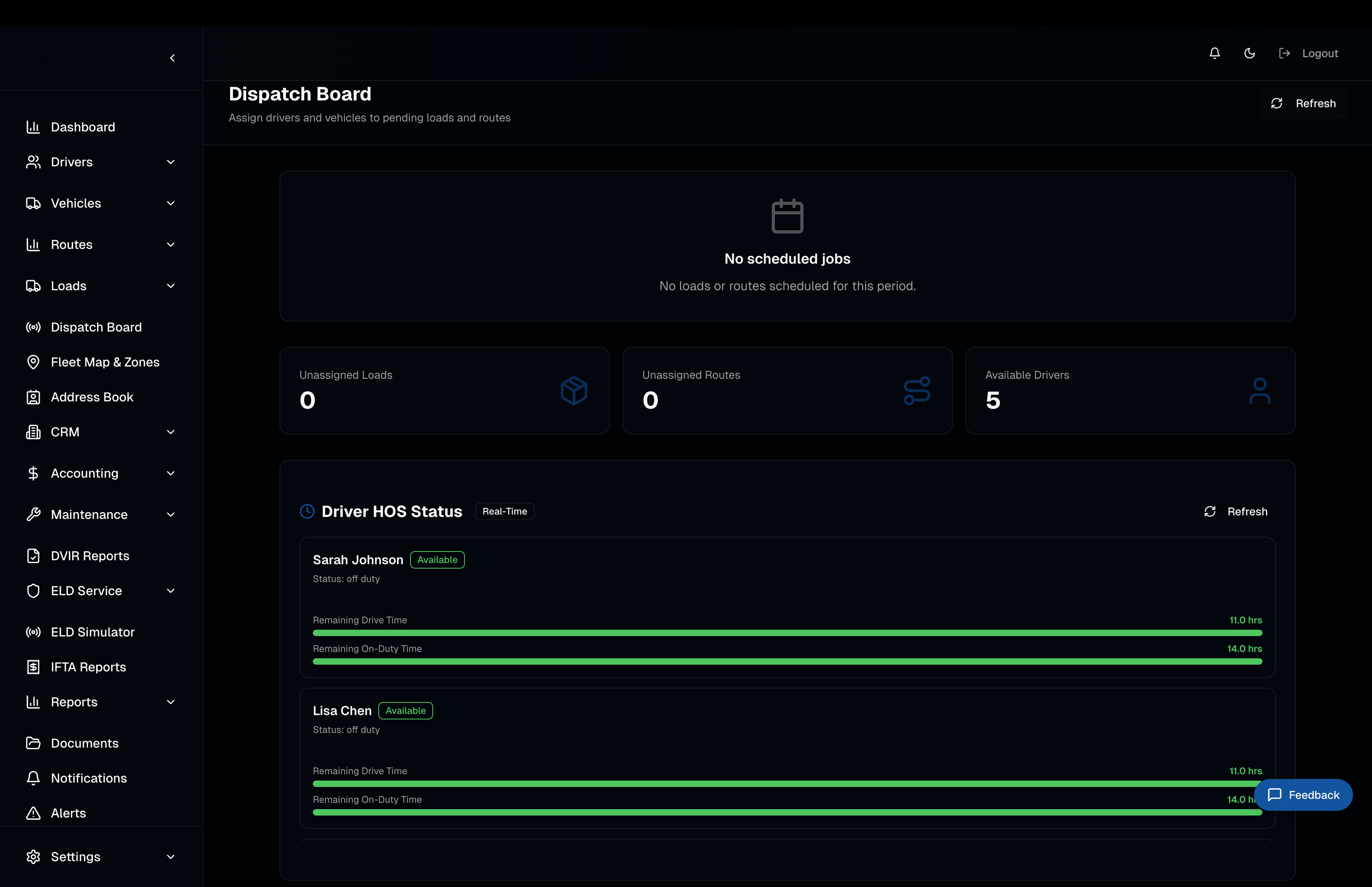
Task: Click the calendar icon above No scheduled jobs
Action: tap(787, 216)
